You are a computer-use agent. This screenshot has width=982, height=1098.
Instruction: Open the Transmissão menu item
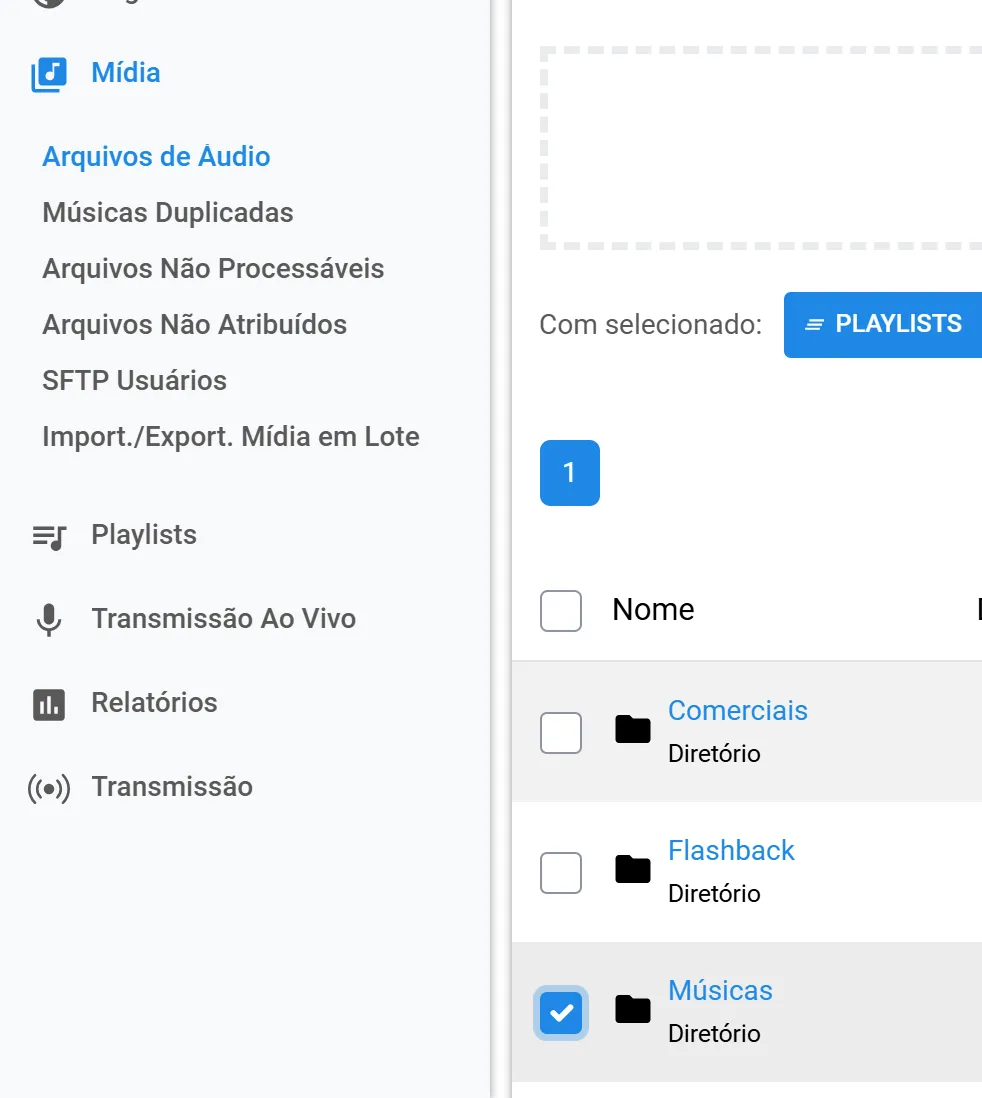pyautogui.click(x=172, y=786)
